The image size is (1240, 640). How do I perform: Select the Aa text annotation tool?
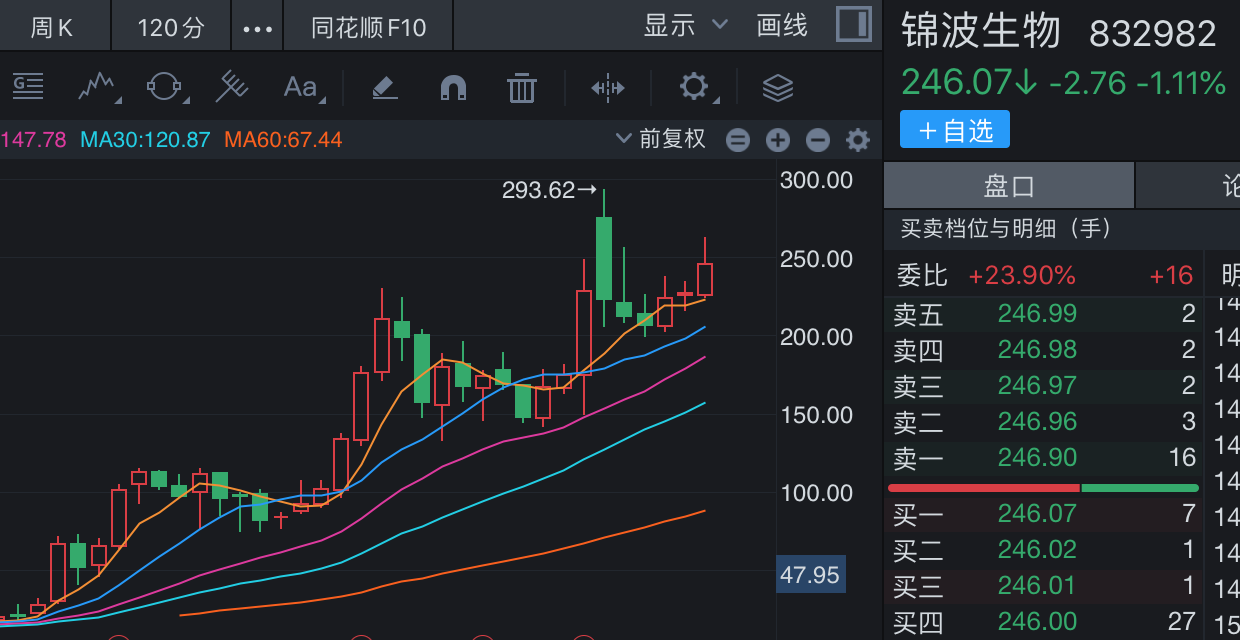click(x=300, y=88)
